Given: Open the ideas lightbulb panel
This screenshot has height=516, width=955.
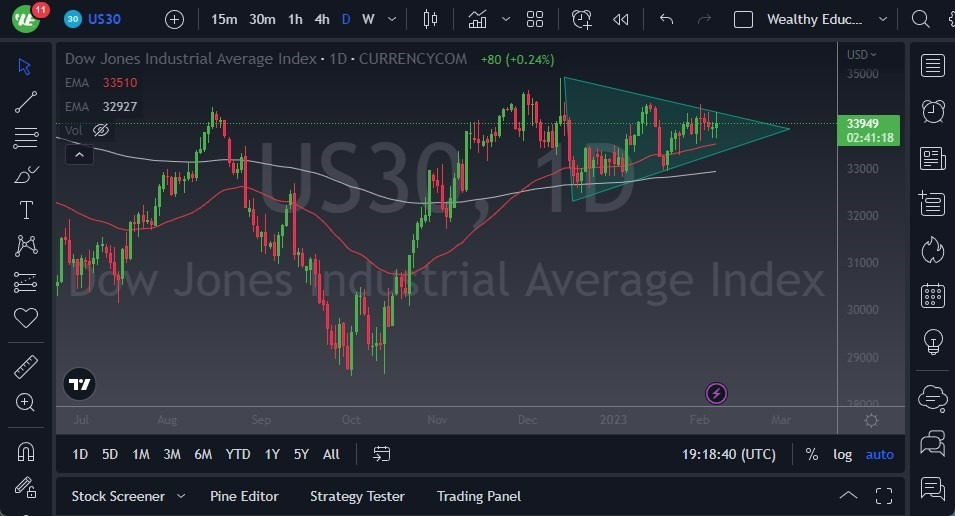Looking at the screenshot, I should pos(932,342).
